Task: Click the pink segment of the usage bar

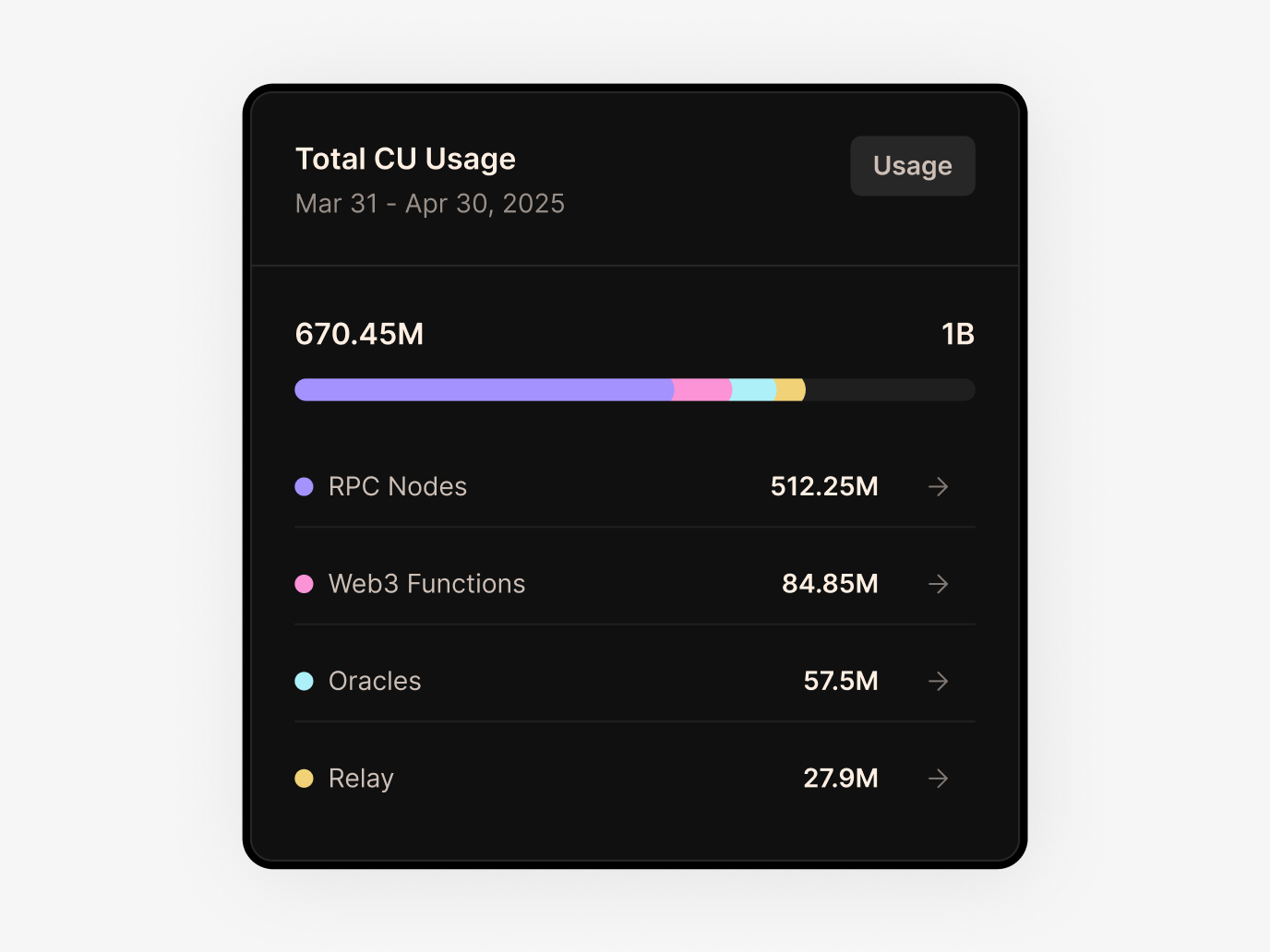Action: click(701, 389)
